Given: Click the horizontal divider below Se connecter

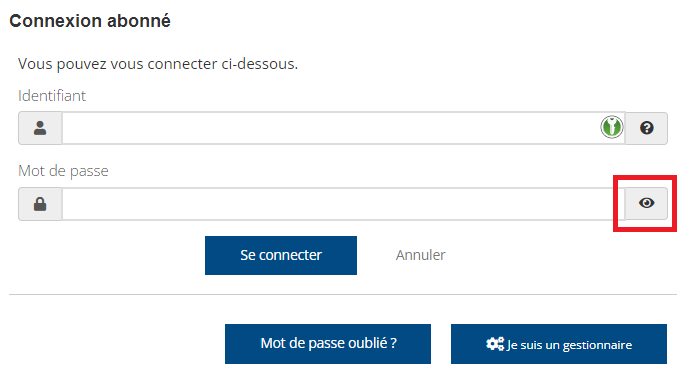Looking at the screenshot, I should click(343, 294).
